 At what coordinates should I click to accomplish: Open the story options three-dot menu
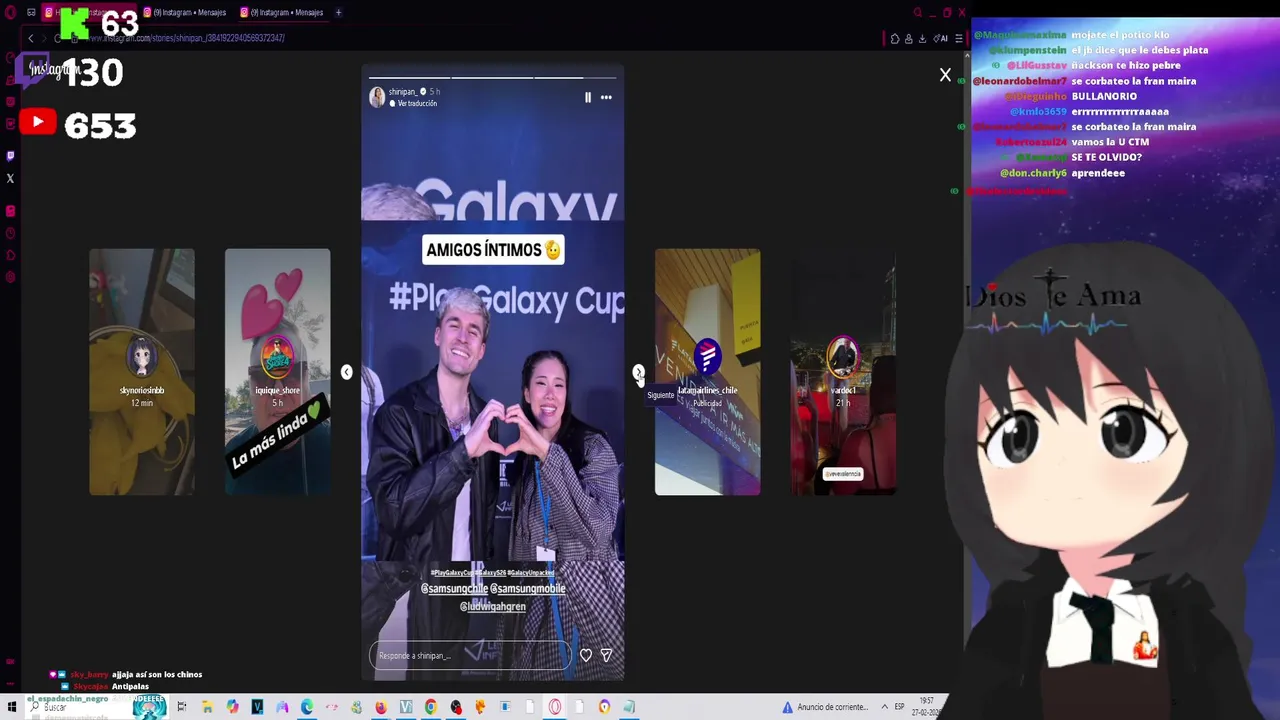[x=606, y=97]
